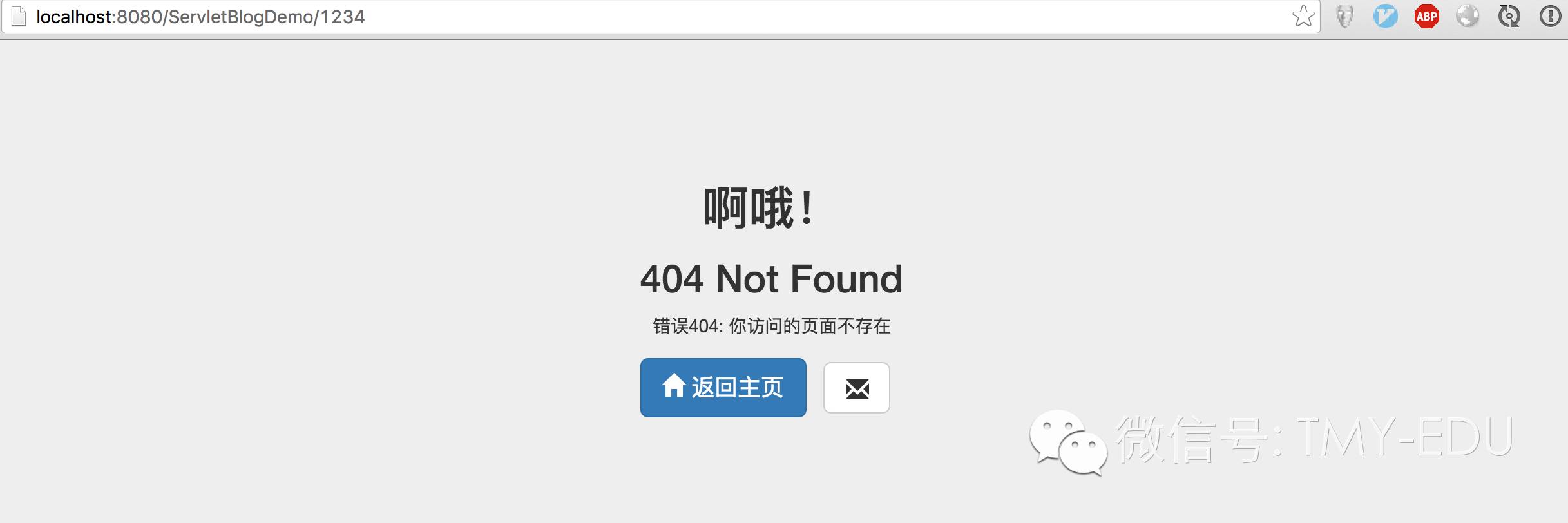Click the 啊哦! heading
The height and width of the screenshot is (523, 1568).
pos(758,207)
